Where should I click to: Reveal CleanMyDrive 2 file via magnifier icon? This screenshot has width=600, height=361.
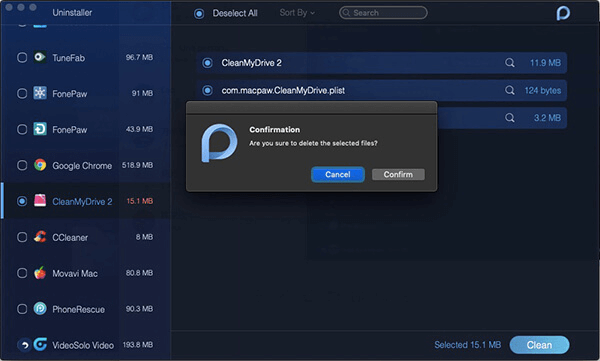[x=509, y=63]
